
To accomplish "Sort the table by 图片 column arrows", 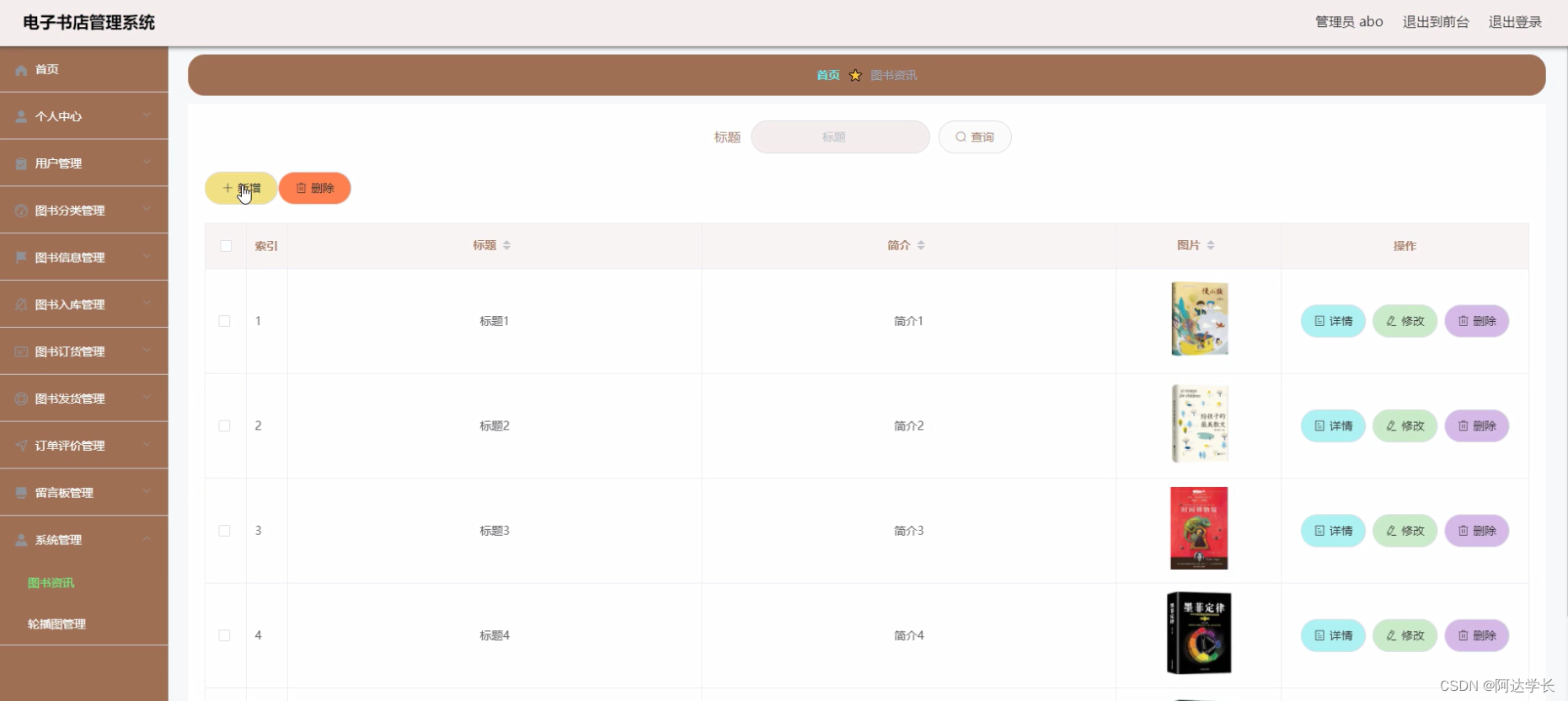I will (x=1211, y=245).
